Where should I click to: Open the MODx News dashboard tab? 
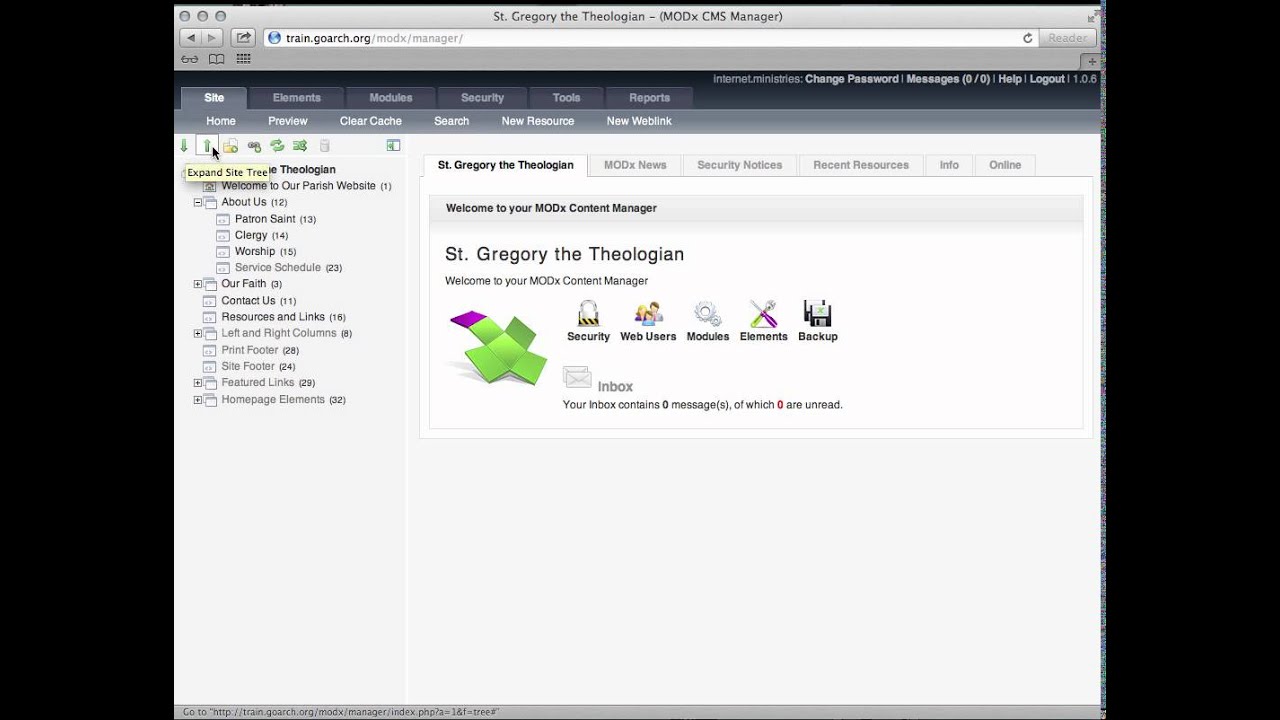[x=635, y=165]
